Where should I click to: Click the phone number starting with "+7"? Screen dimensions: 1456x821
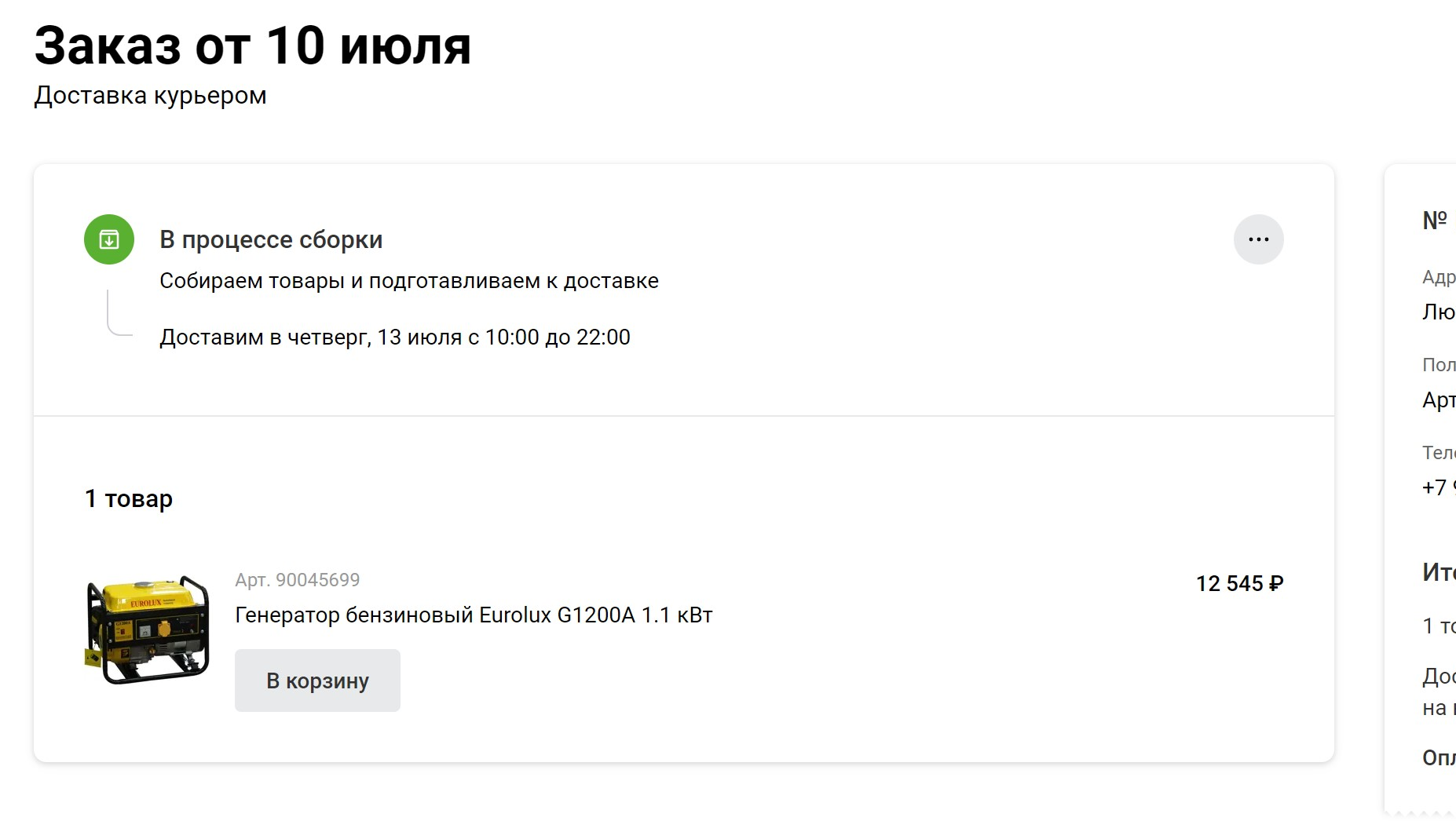1438,487
